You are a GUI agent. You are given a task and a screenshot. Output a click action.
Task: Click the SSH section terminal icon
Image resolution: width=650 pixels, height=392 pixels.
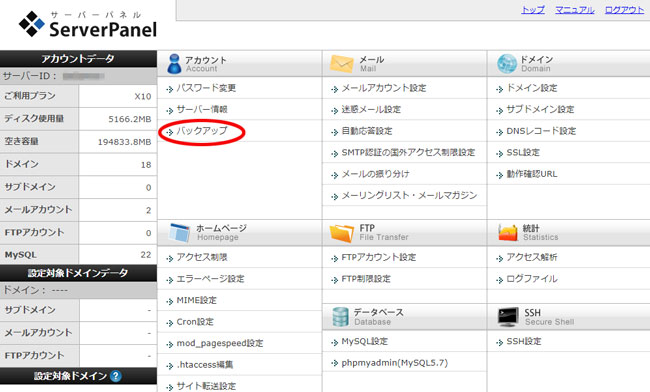point(508,317)
